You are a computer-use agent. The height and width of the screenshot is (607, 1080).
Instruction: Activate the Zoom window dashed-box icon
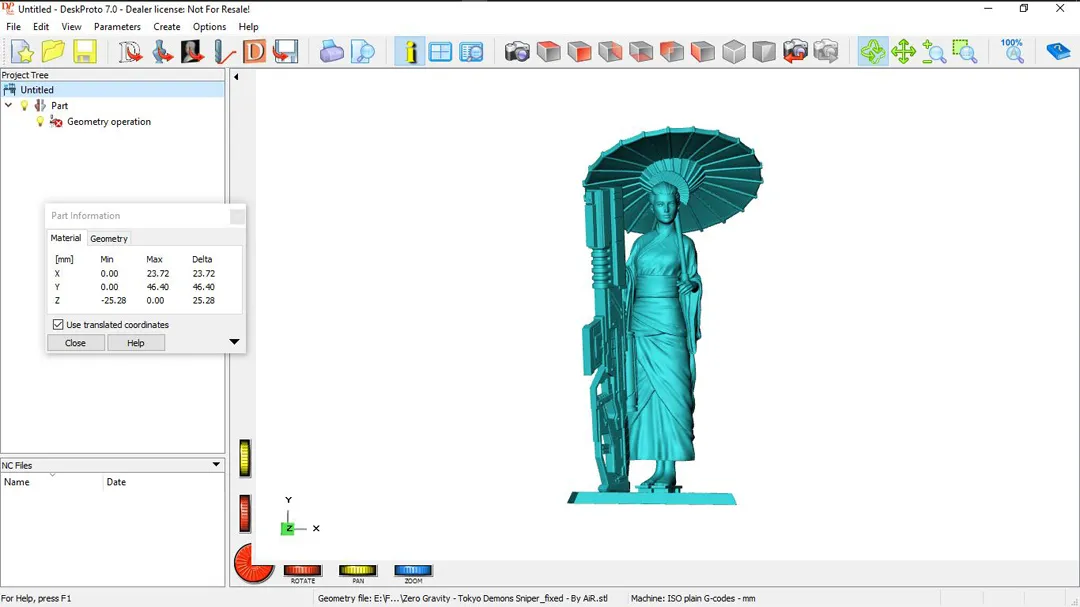point(965,52)
